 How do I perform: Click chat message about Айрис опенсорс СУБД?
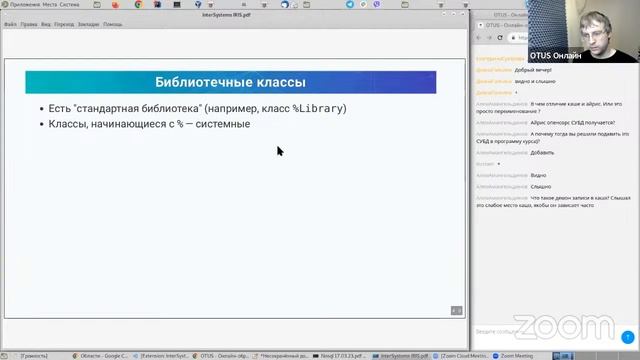572,123
